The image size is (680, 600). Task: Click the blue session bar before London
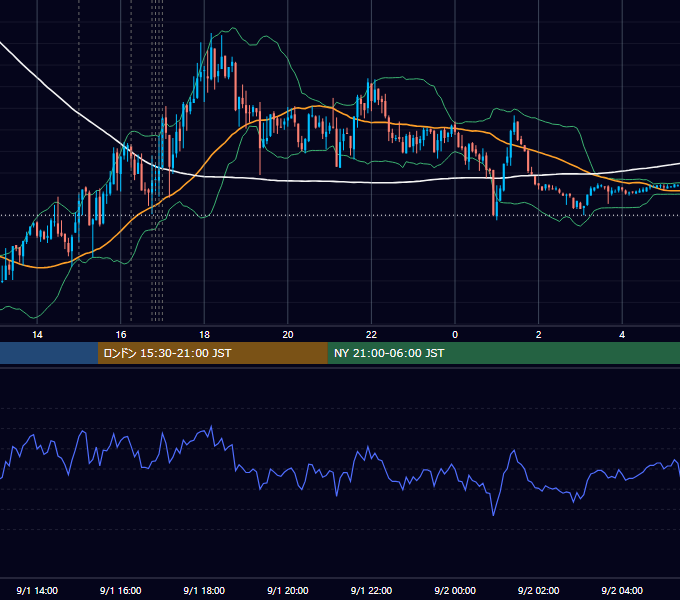pyautogui.click(x=49, y=353)
